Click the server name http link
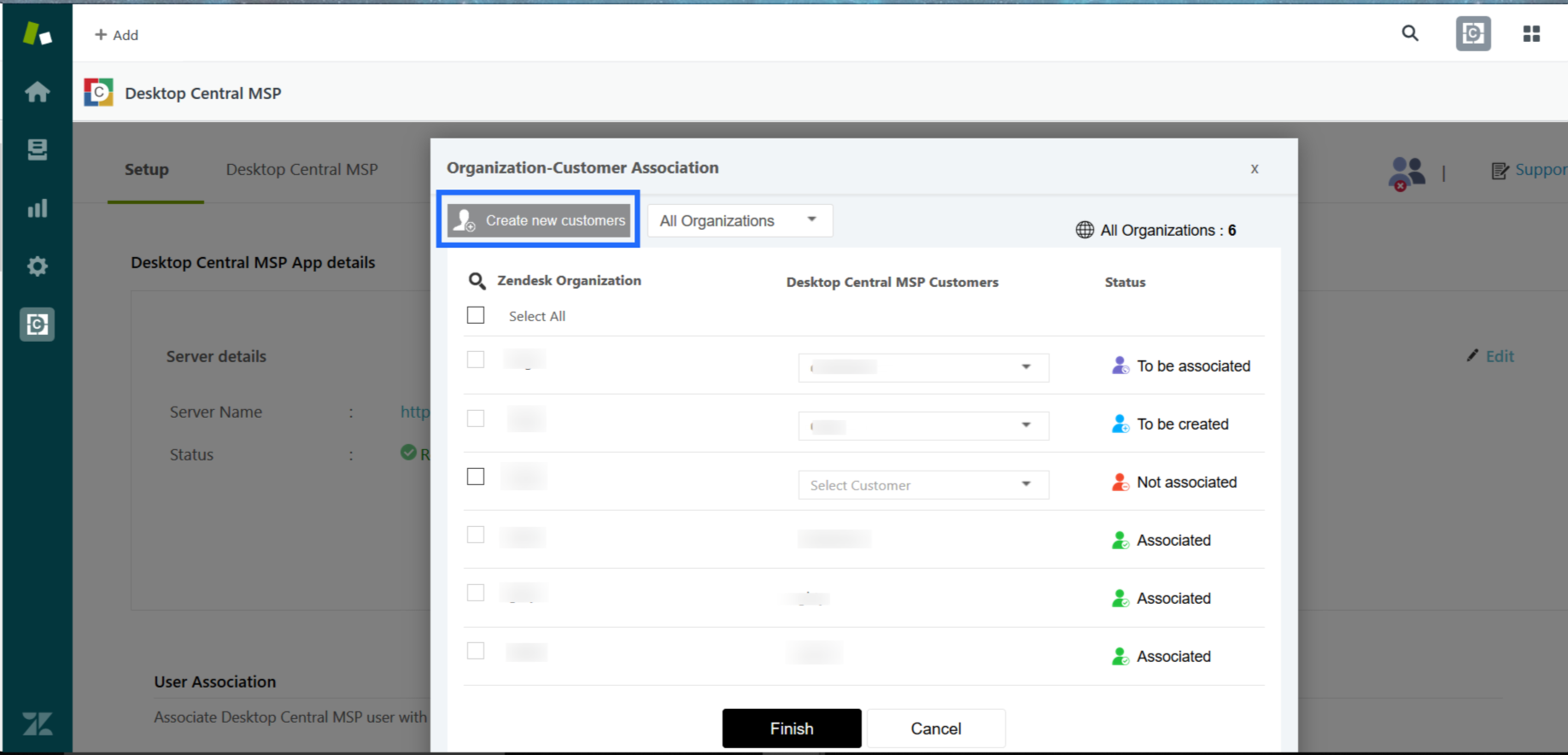Image resolution: width=1568 pixels, height=755 pixels. pos(415,412)
